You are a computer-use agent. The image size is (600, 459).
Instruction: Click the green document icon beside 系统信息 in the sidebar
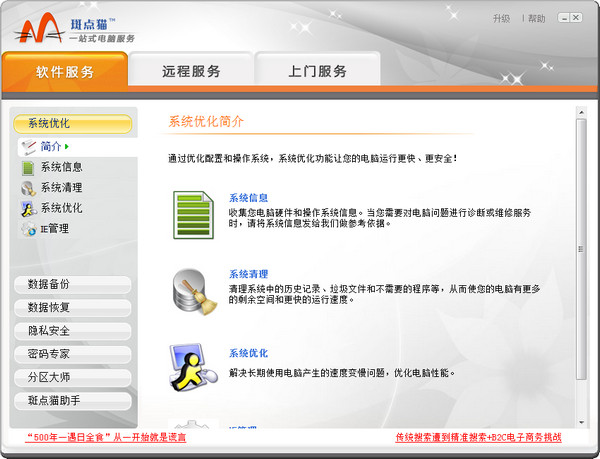coord(28,168)
